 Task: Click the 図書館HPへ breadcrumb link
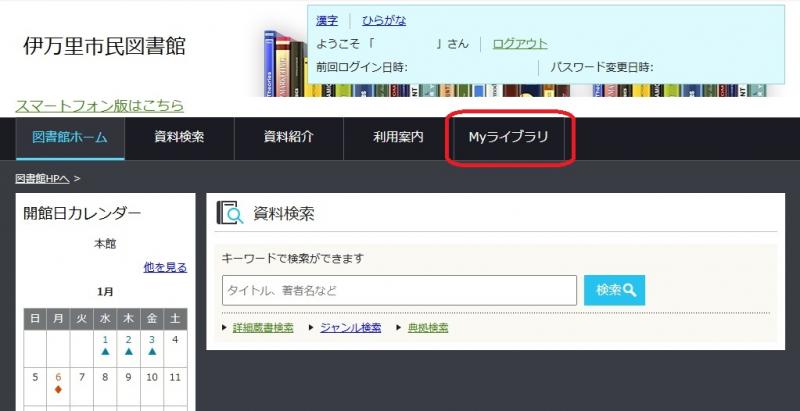(x=43, y=178)
